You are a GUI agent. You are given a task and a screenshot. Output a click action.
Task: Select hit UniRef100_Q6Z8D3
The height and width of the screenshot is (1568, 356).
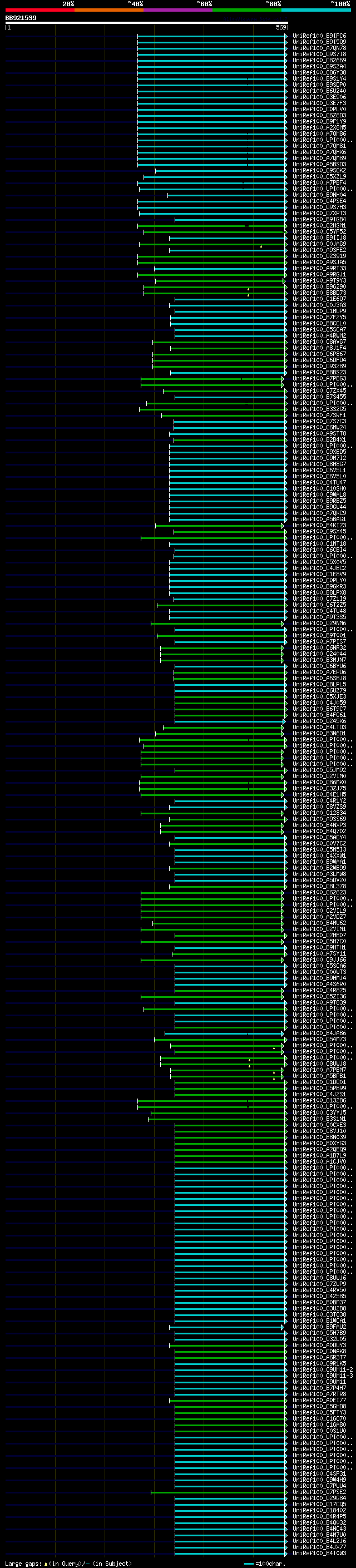[319, 115]
